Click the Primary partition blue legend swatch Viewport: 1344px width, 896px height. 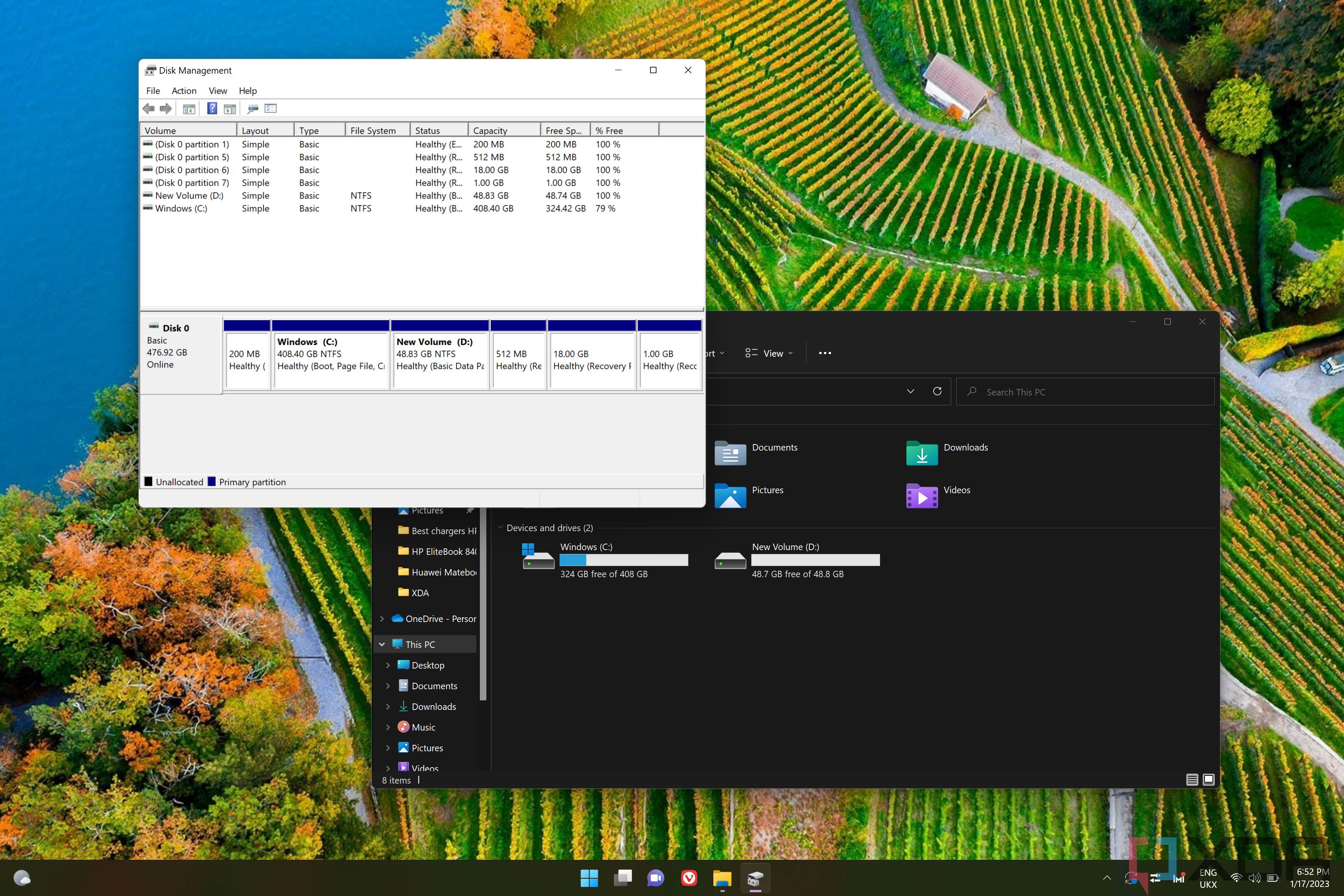tap(212, 482)
